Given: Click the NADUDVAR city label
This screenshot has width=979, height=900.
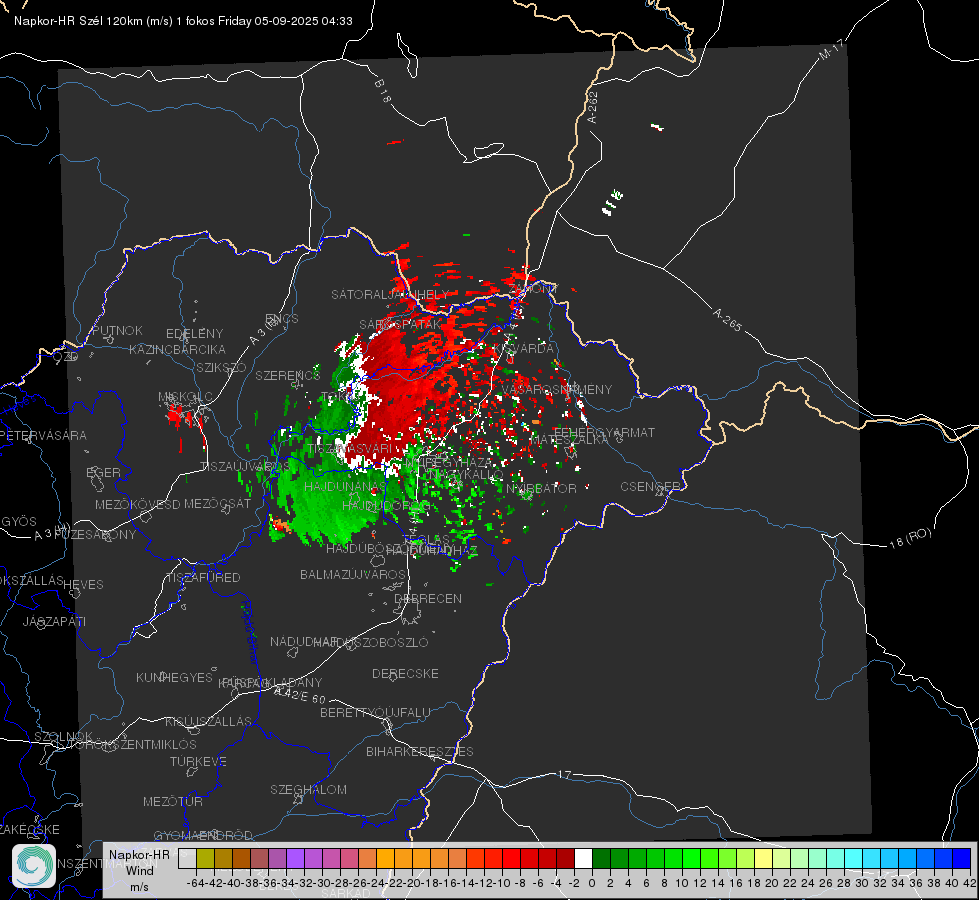Looking at the screenshot, I should click(x=303, y=641).
